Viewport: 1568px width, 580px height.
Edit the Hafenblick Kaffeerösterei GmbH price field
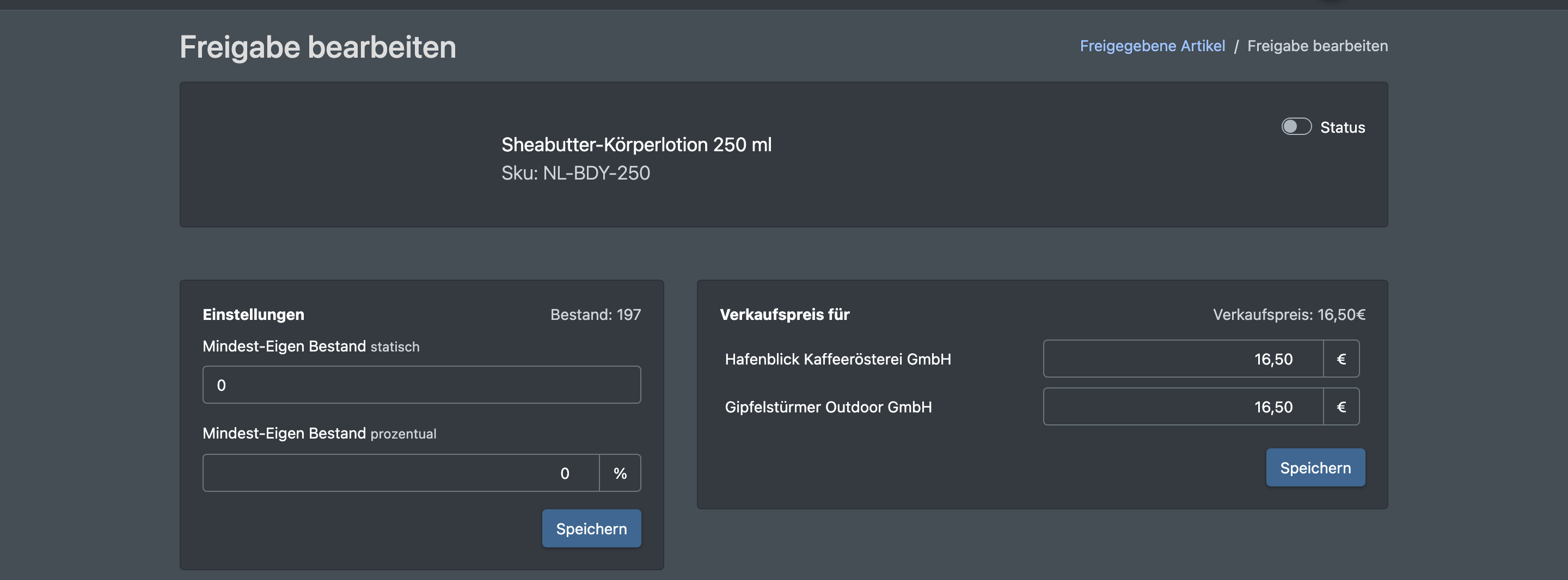pyautogui.click(x=1183, y=359)
